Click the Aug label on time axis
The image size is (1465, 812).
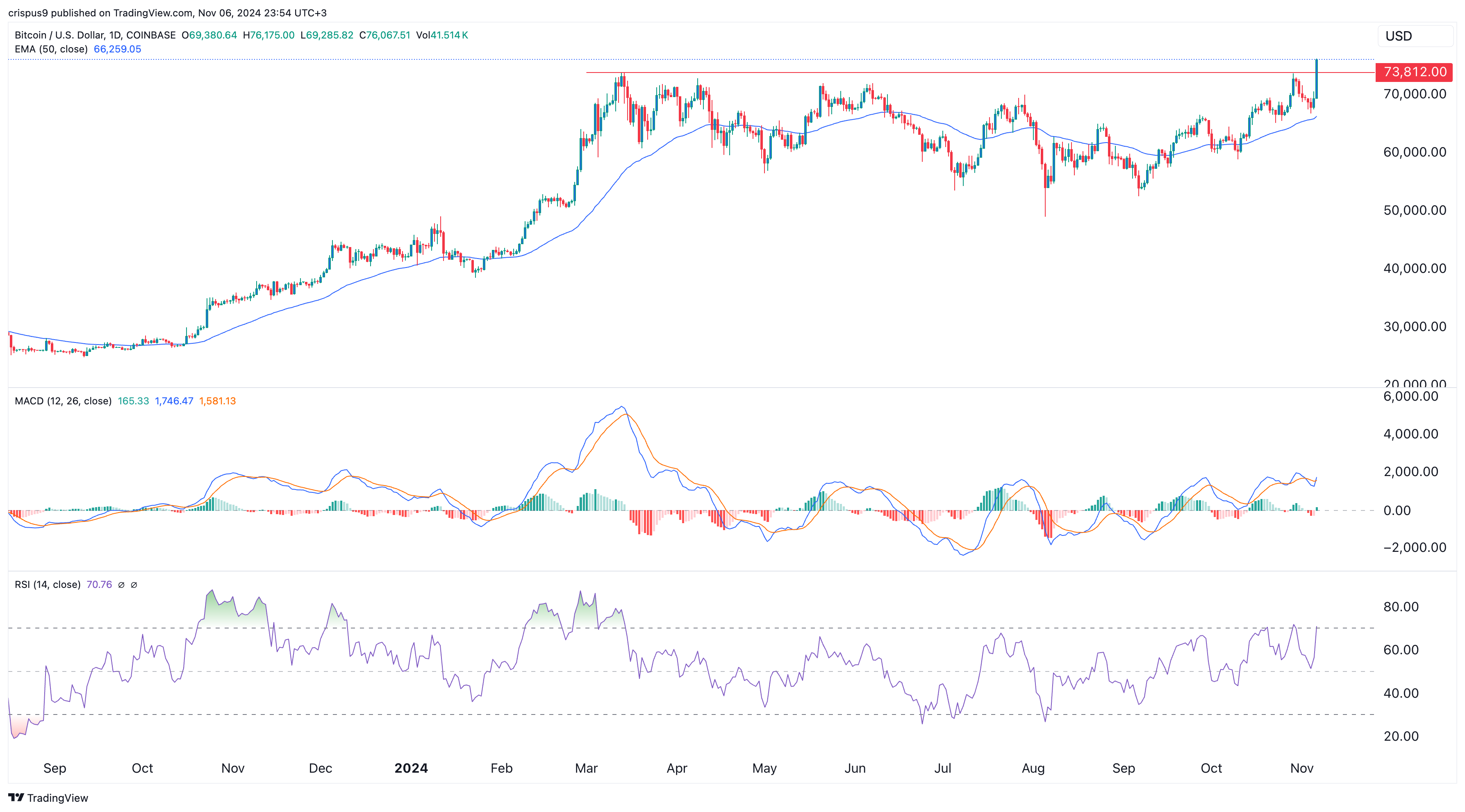(1033, 768)
